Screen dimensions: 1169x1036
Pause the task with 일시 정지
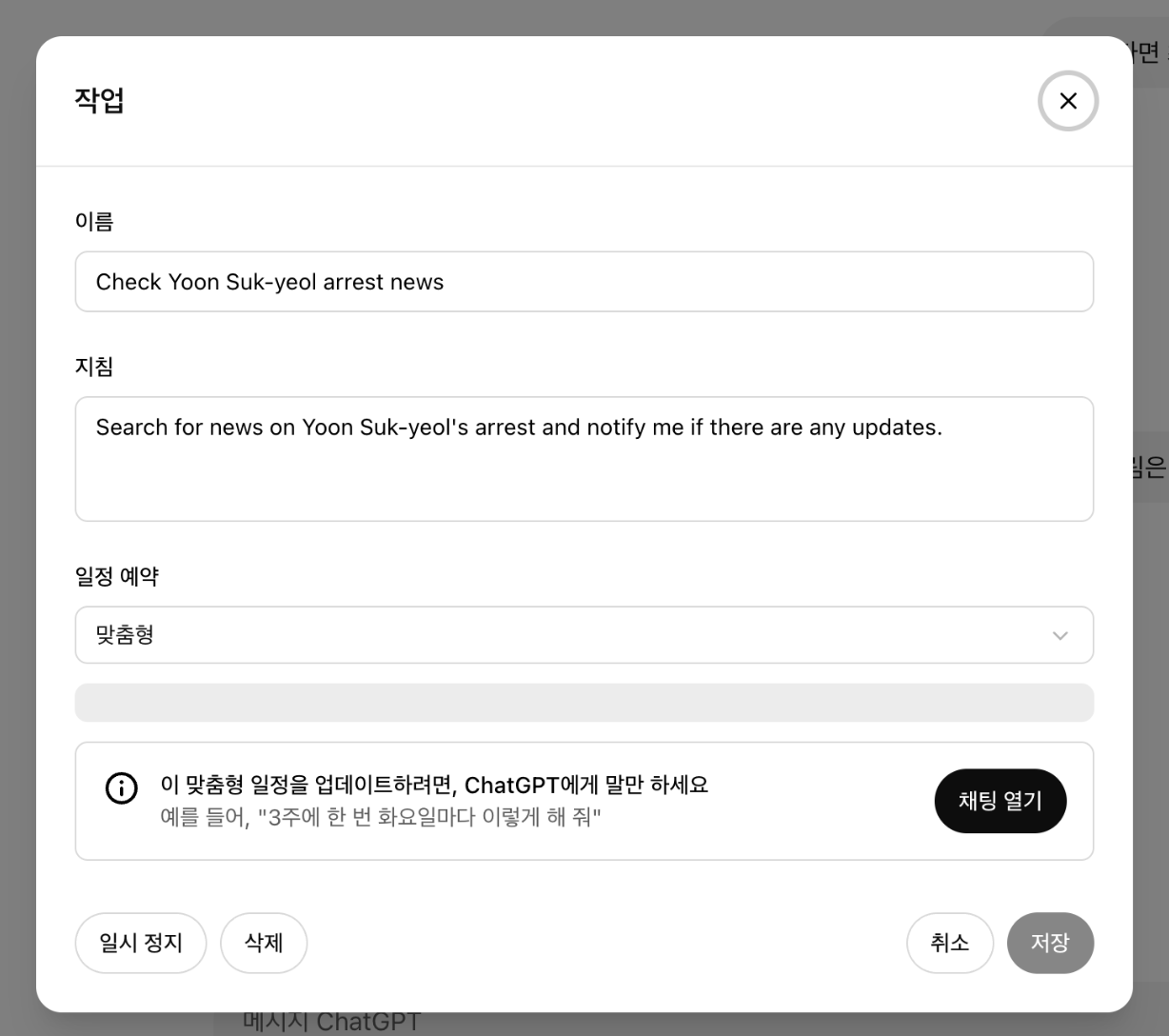coord(141,943)
